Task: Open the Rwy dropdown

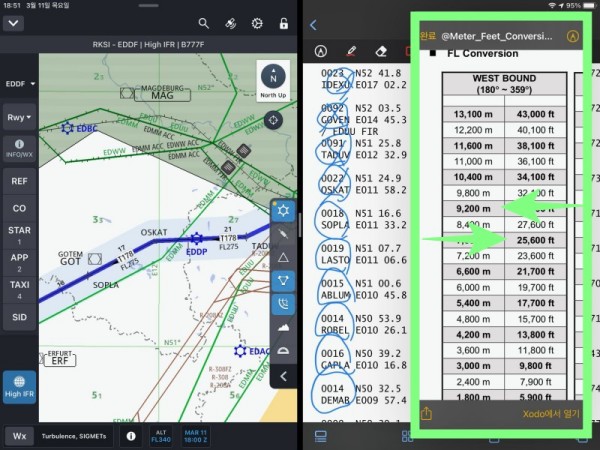Action: 19,117
